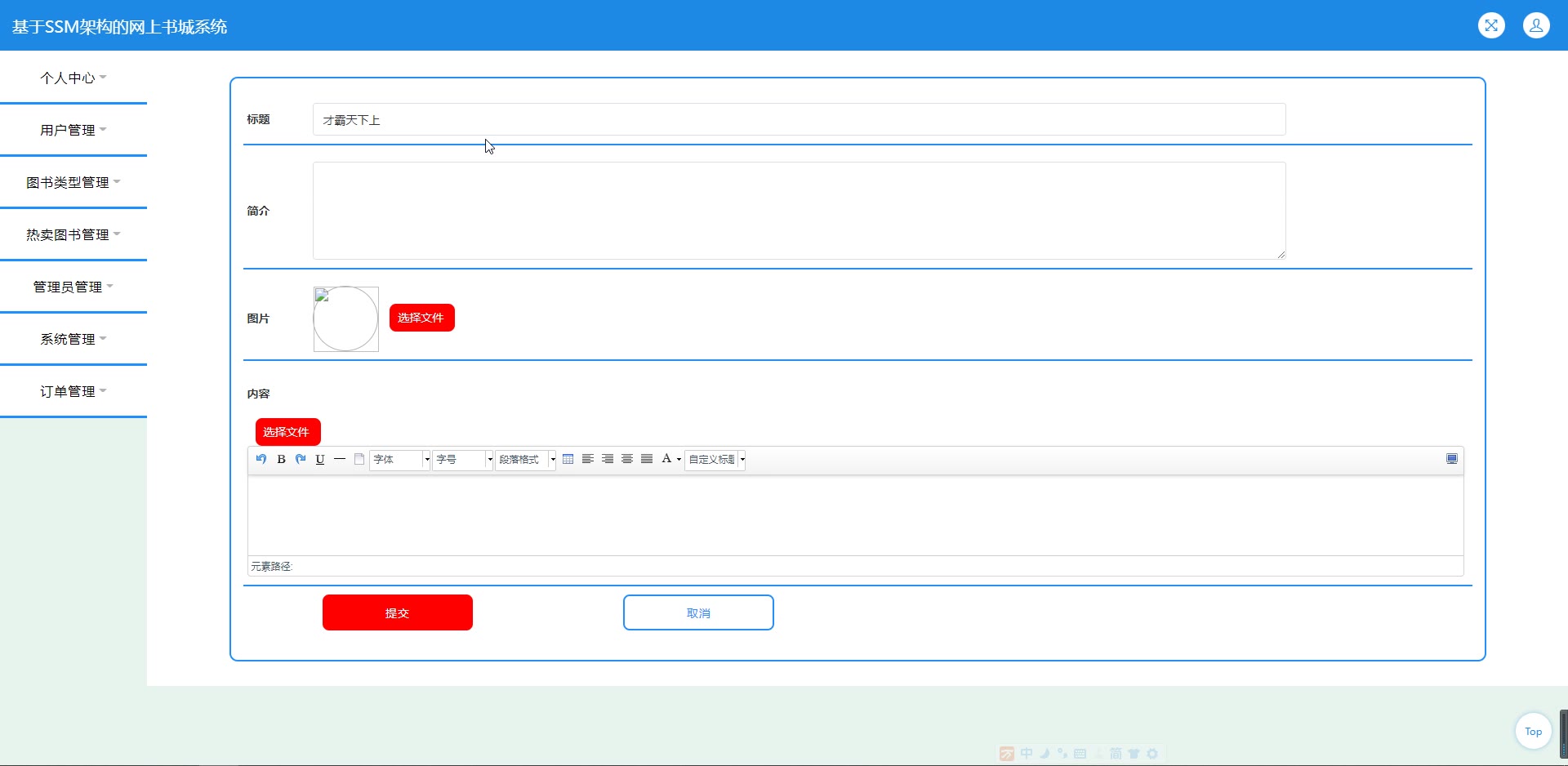1568x766 pixels.
Task: Open the 字号 font size dropdown
Action: coord(463,460)
